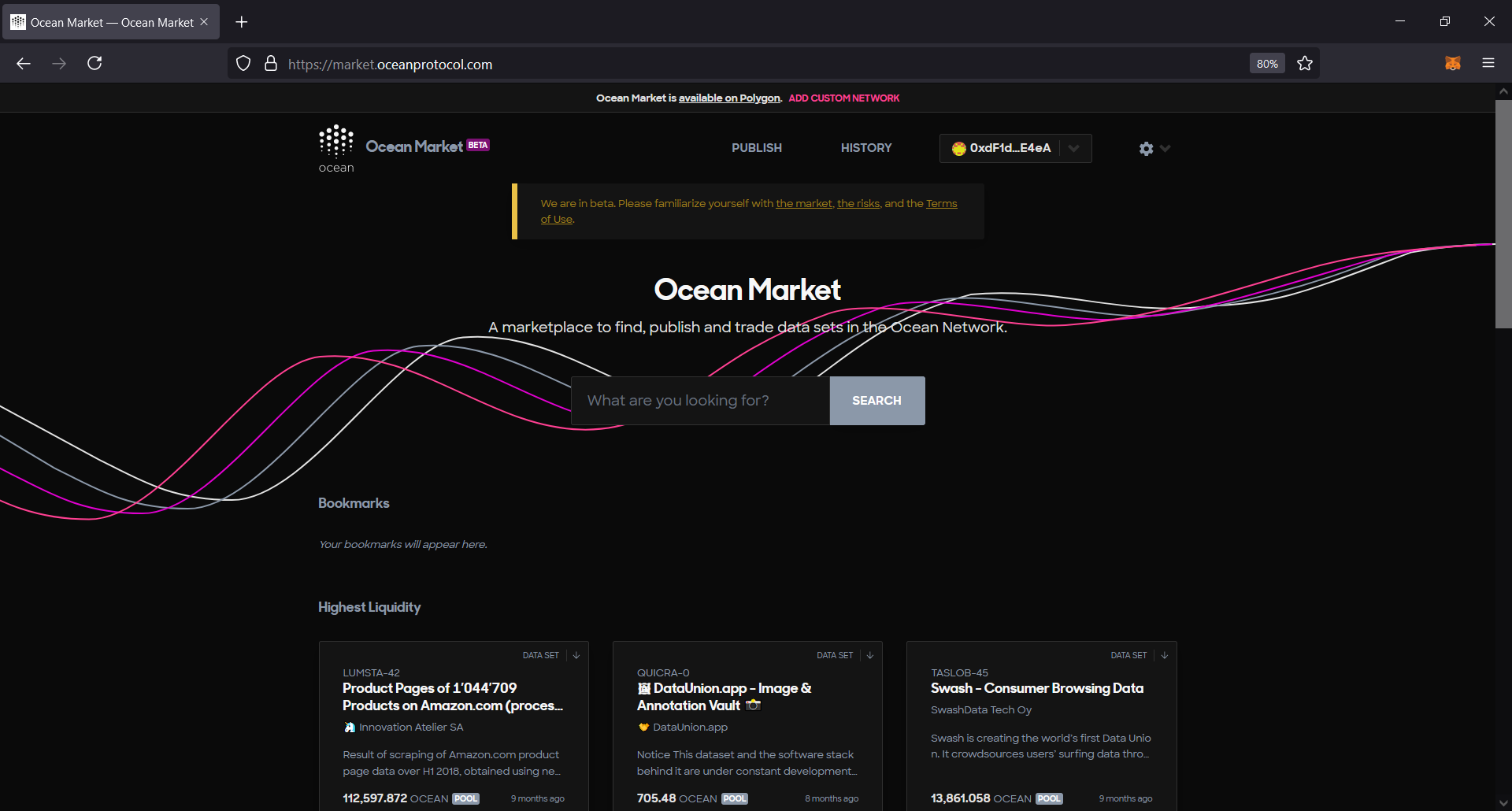Viewport: 1512px width, 811px height.
Task: Click the SEARCH button
Action: [877, 401]
